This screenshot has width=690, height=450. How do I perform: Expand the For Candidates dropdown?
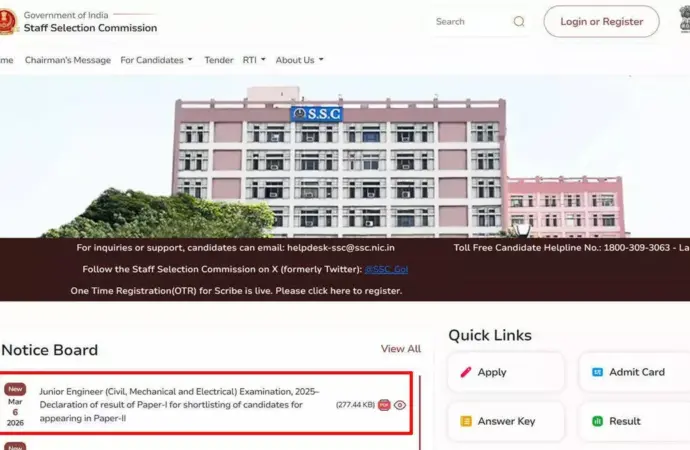[156, 60]
